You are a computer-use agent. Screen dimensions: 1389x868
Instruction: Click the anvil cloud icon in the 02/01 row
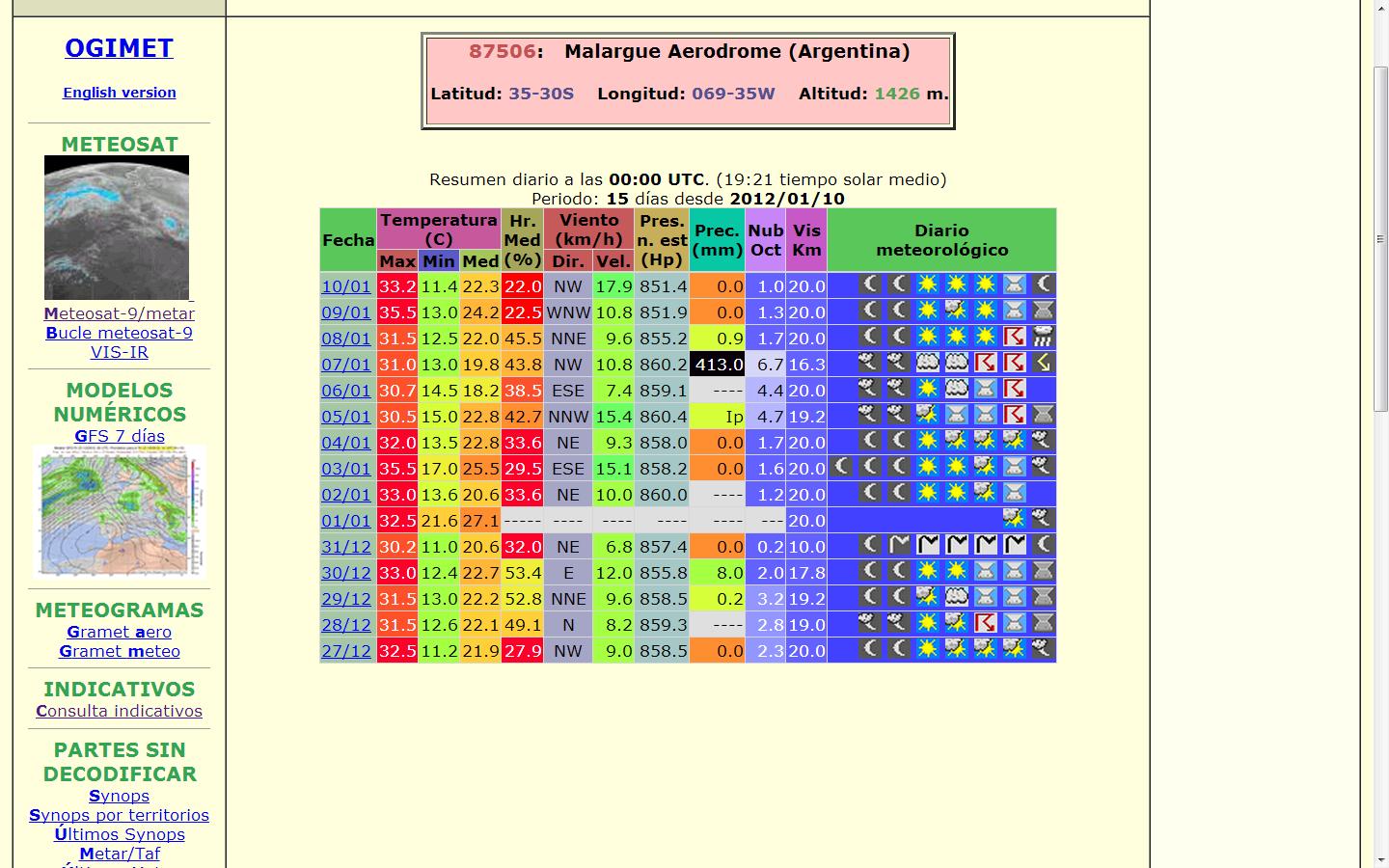pyautogui.click(x=1014, y=493)
